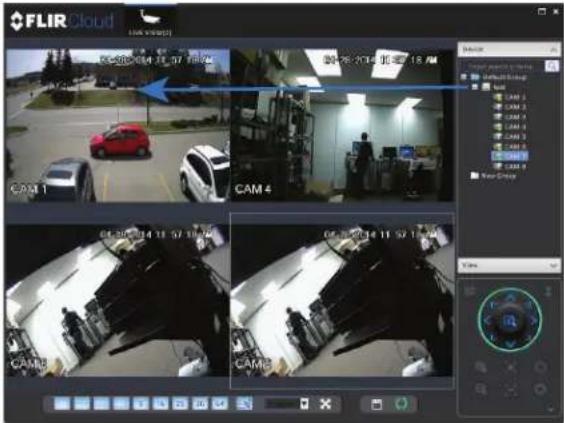This screenshot has width=564, height=423.
Task: Open the custom split layout icon
Action: (x=245, y=404)
